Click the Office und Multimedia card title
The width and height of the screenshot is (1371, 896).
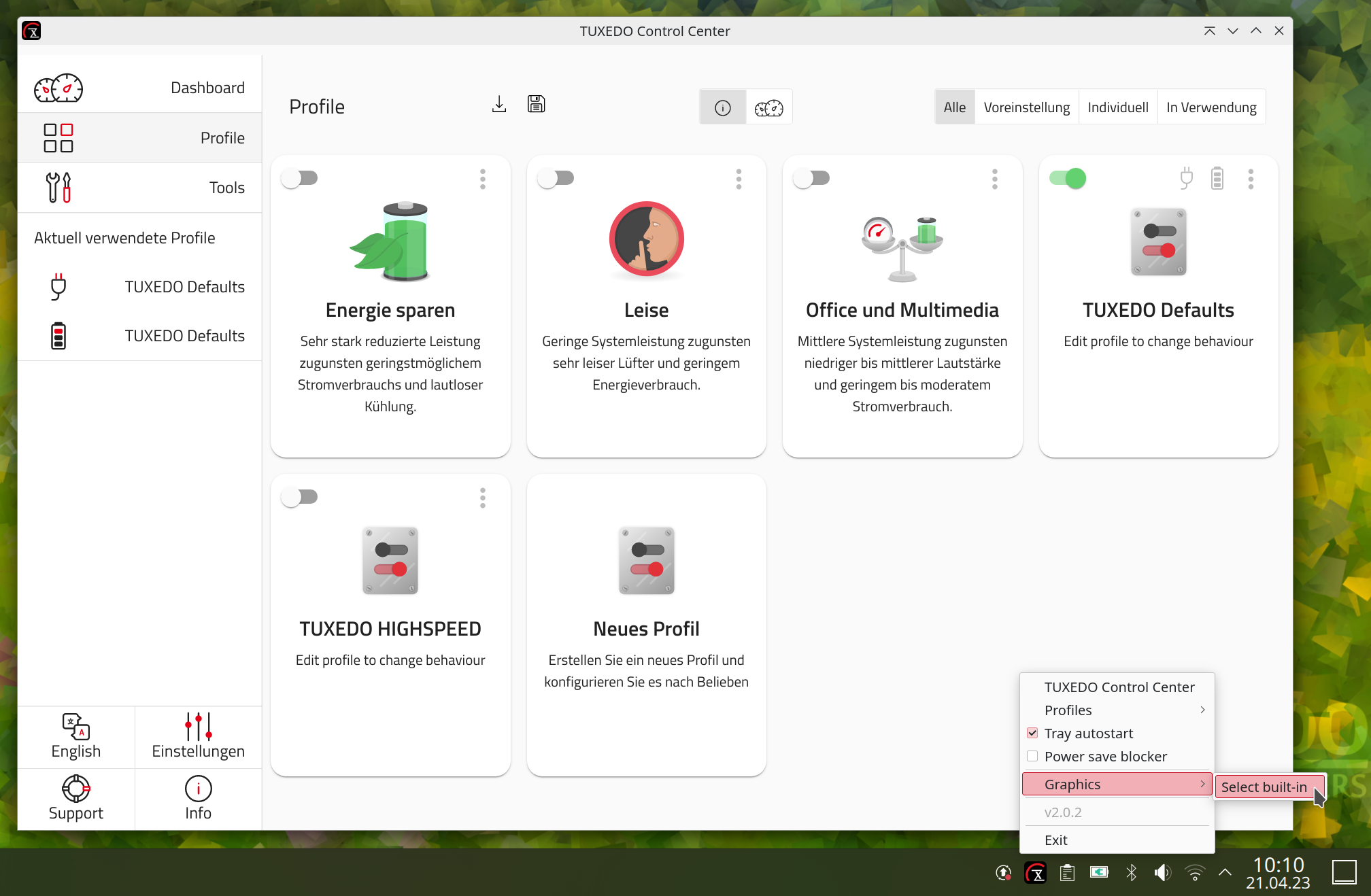[x=902, y=310]
